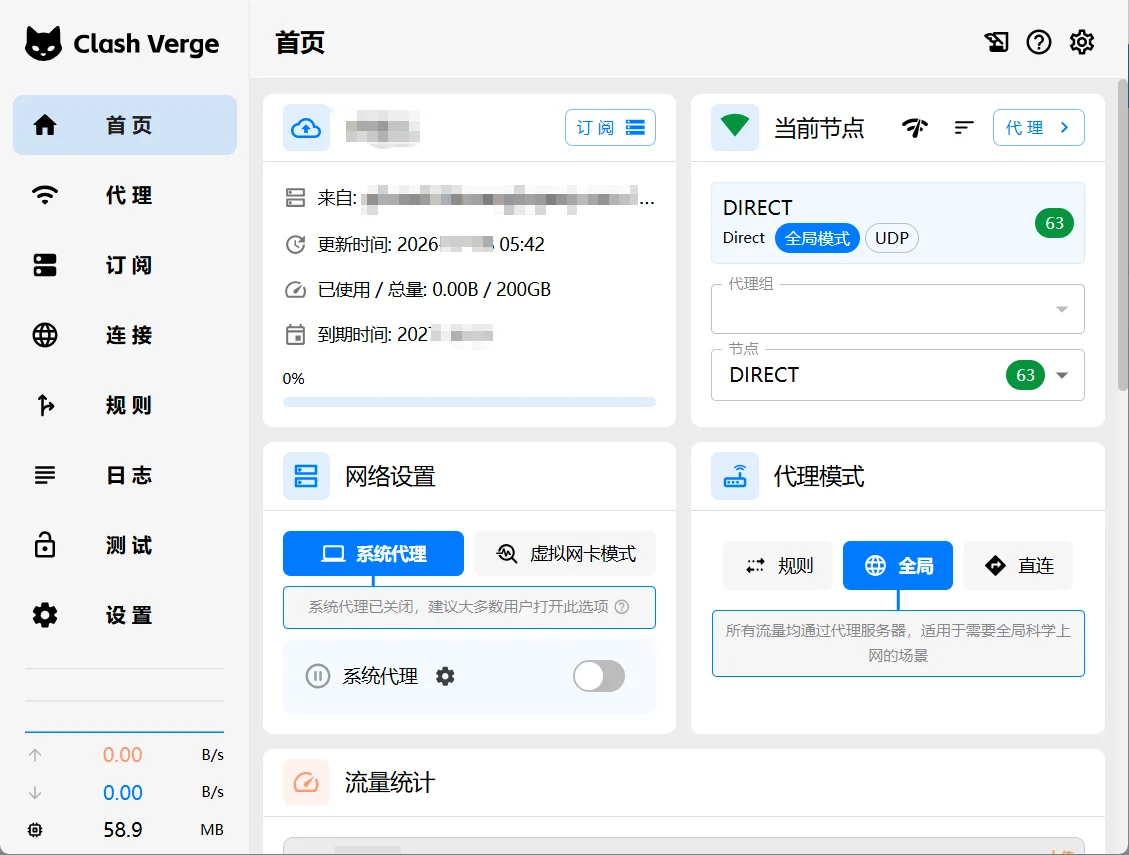Click the cloud upload profile icon
Viewport: 1129px width, 855px height.
pyautogui.click(x=306, y=128)
